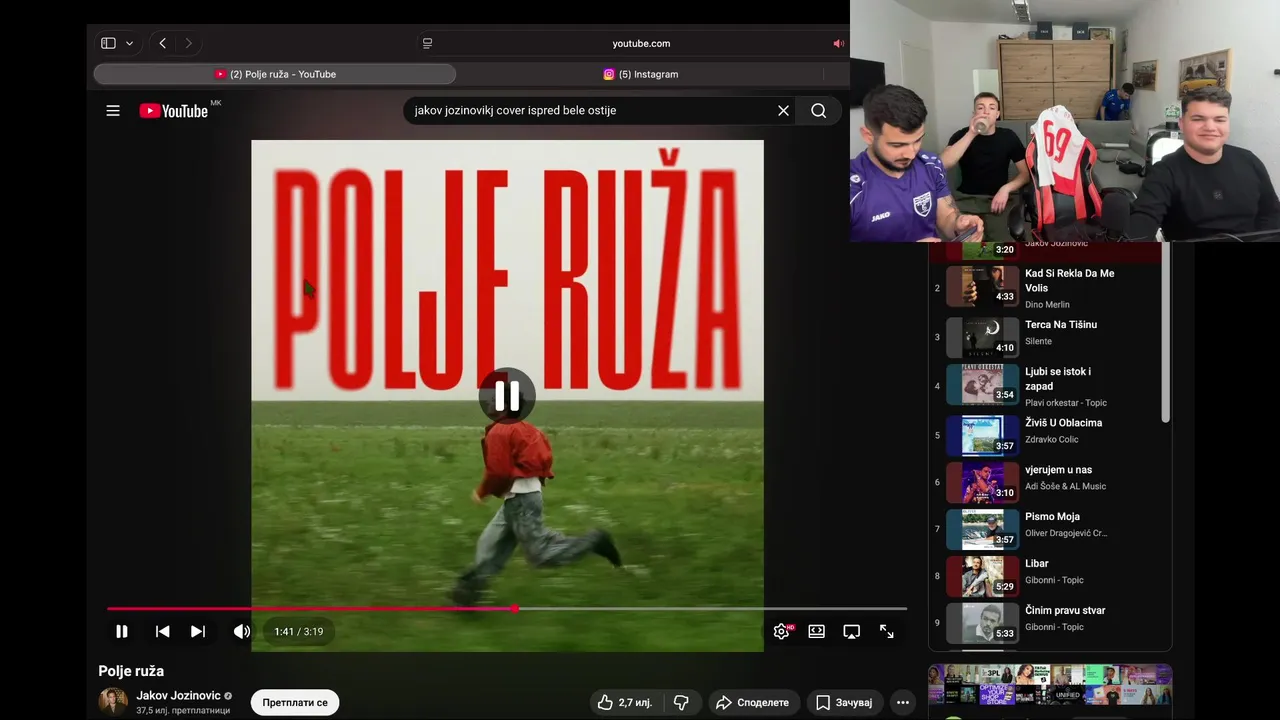1280x720 pixels.
Task: Mute tab audio in address bar
Action: (838, 43)
